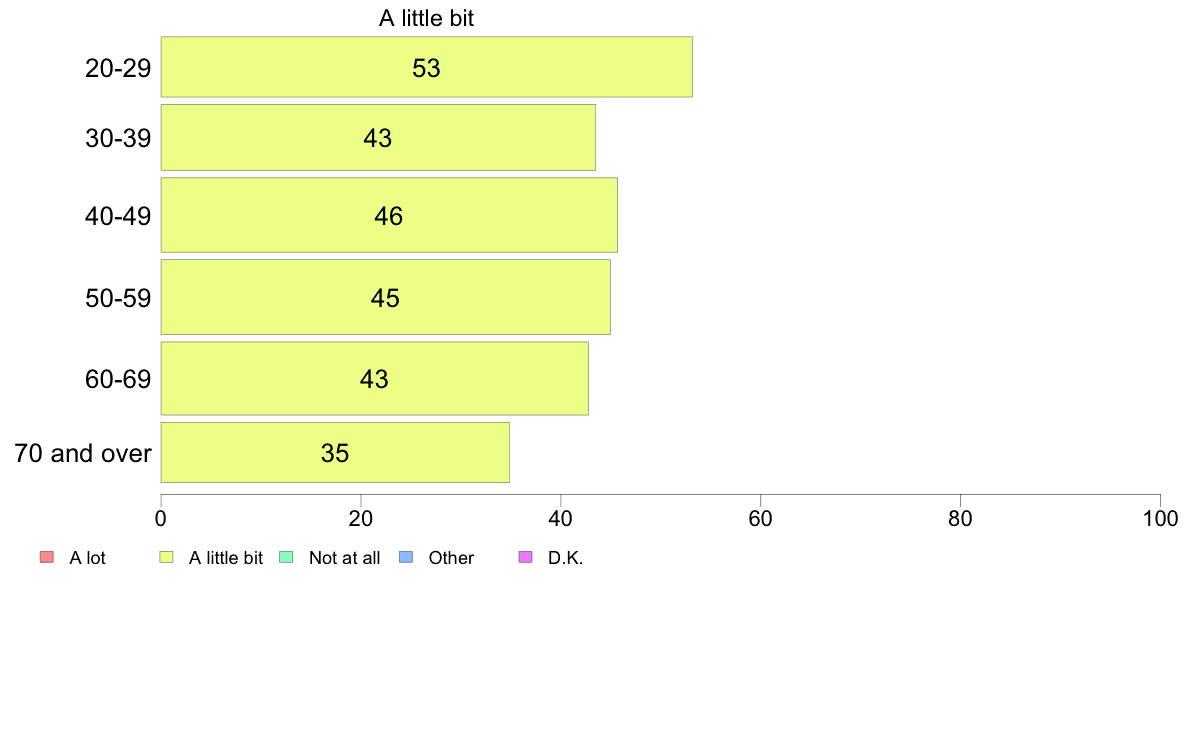Screen dimensions: 1188x736
Task: Click the '20-29' age group label
Action: click(118, 68)
